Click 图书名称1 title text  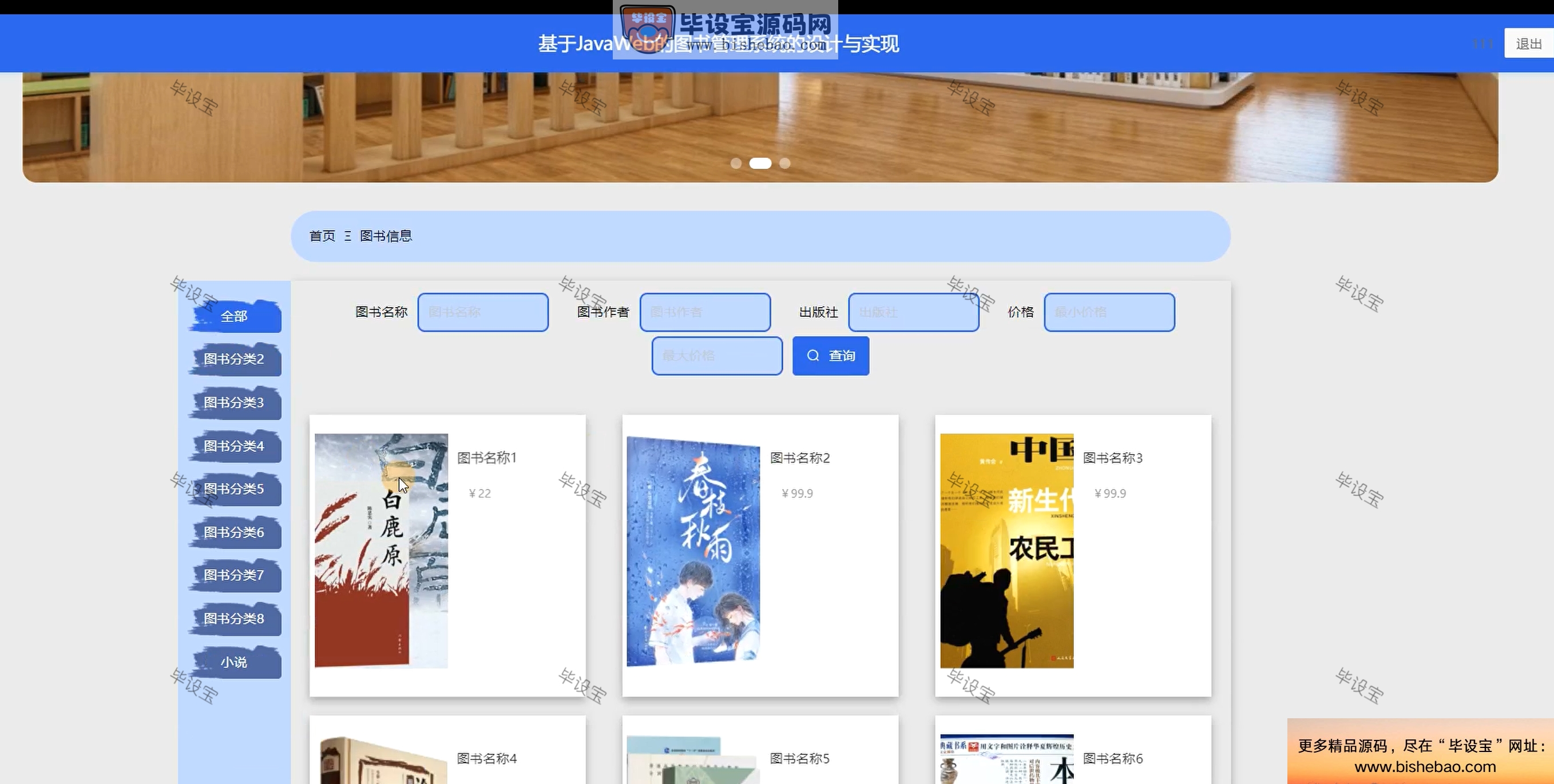(487, 457)
